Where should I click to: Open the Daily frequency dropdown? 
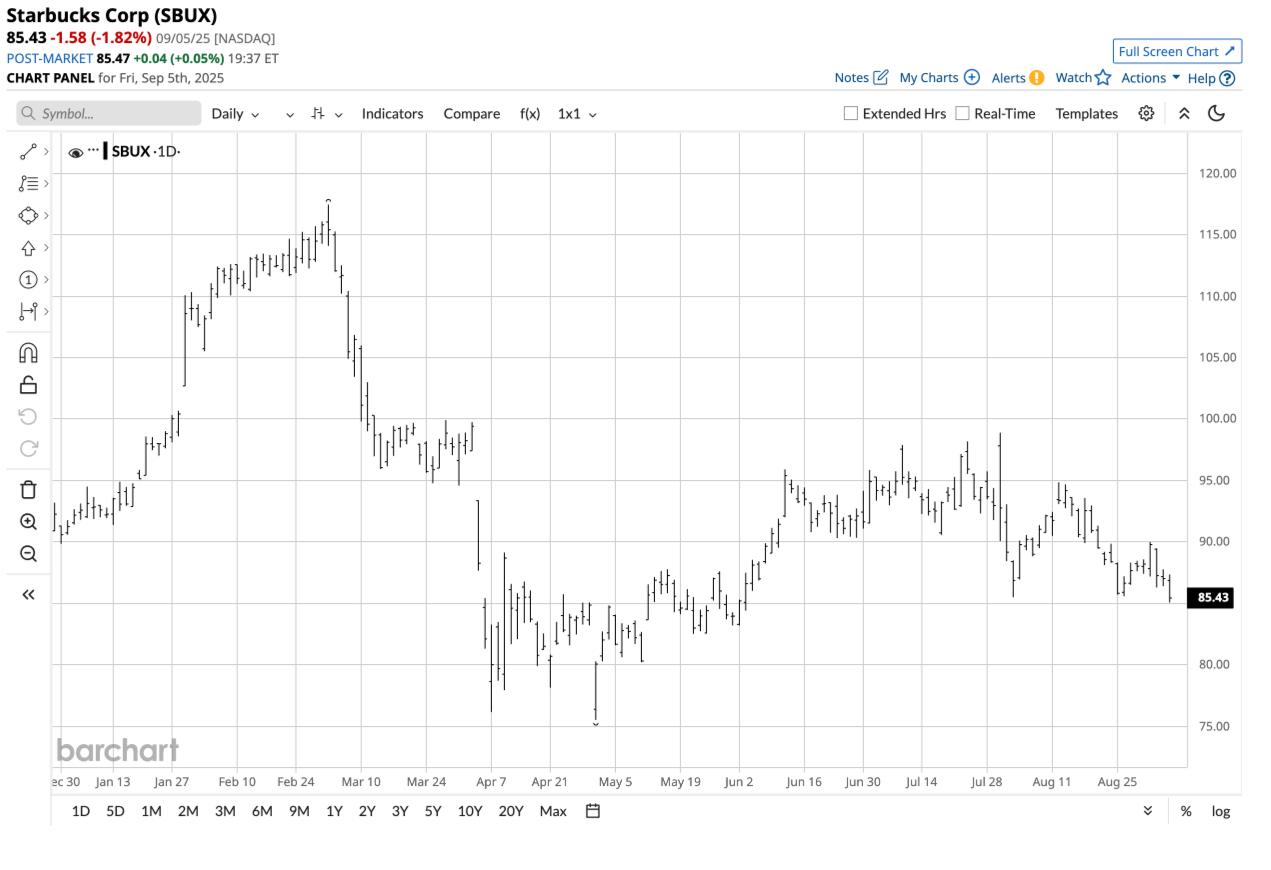coord(235,113)
